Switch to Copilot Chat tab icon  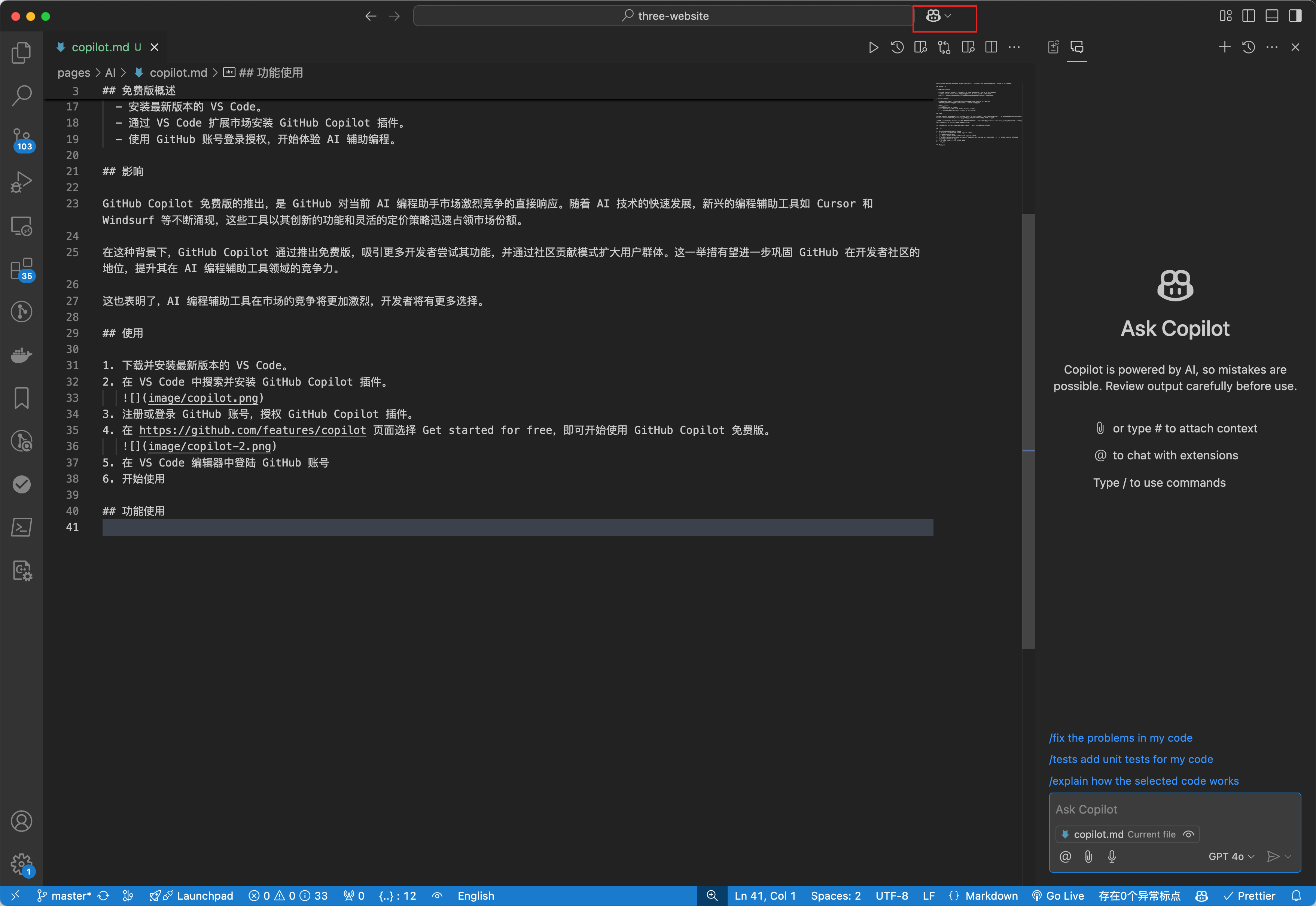pos(1076,47)
